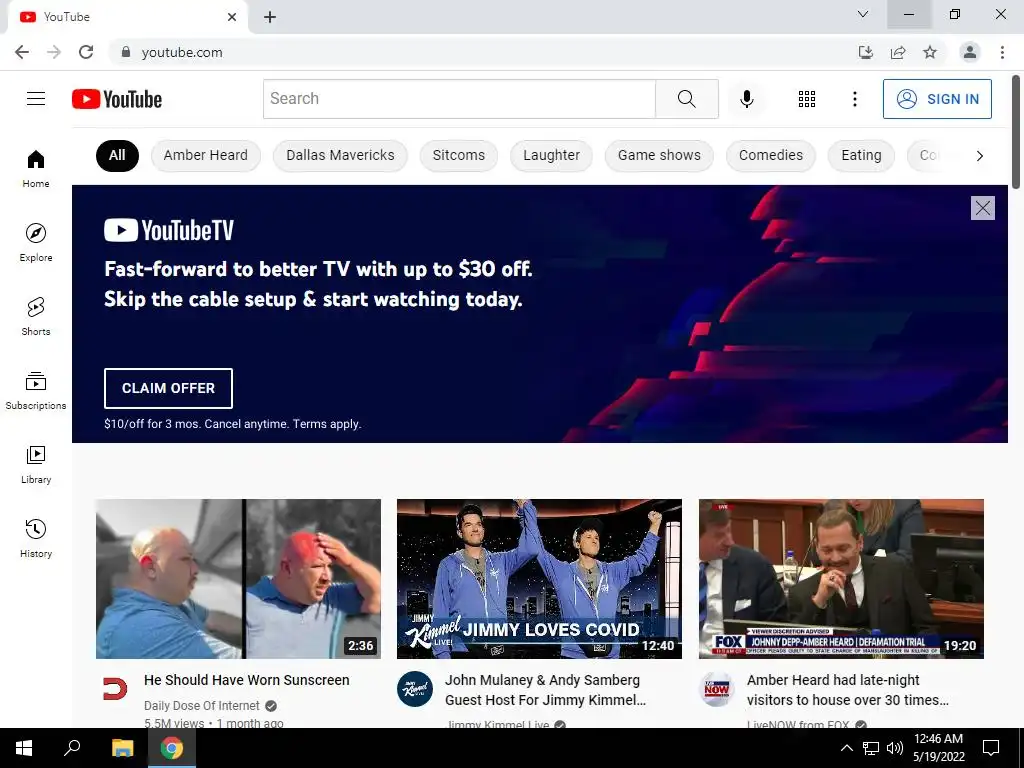This screenshot has height=768, width=1024.
Task: Open Daily Dose Of Internet channel avatar
Action: 116,689
